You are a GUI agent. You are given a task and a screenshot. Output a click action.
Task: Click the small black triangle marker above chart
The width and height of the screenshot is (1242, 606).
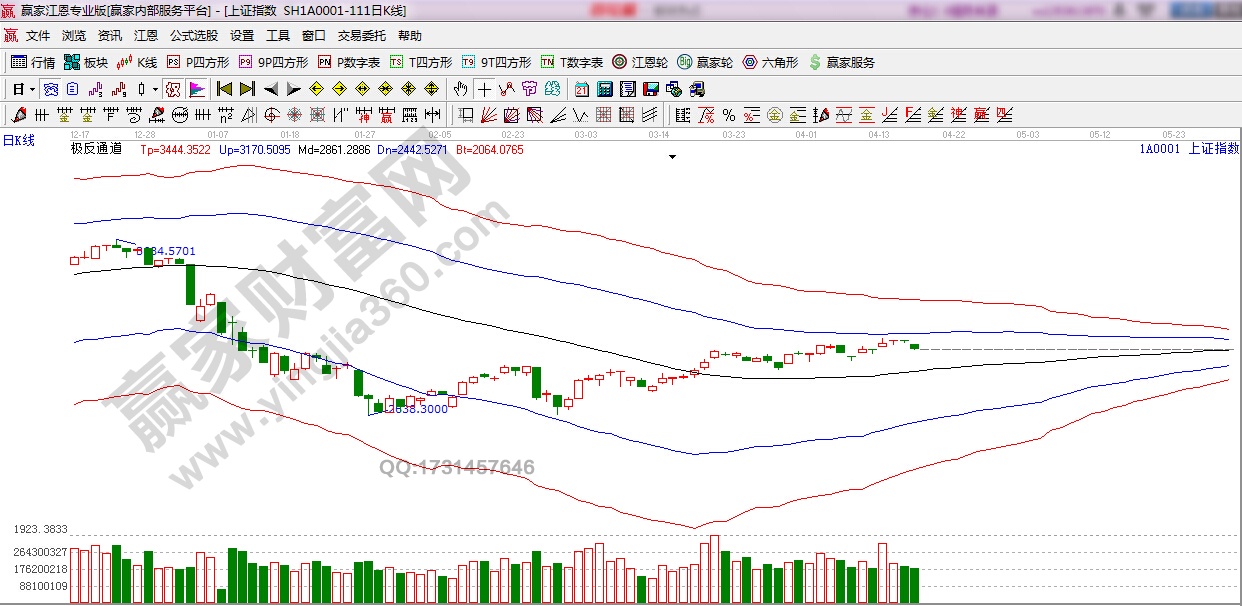coord(672,157)
